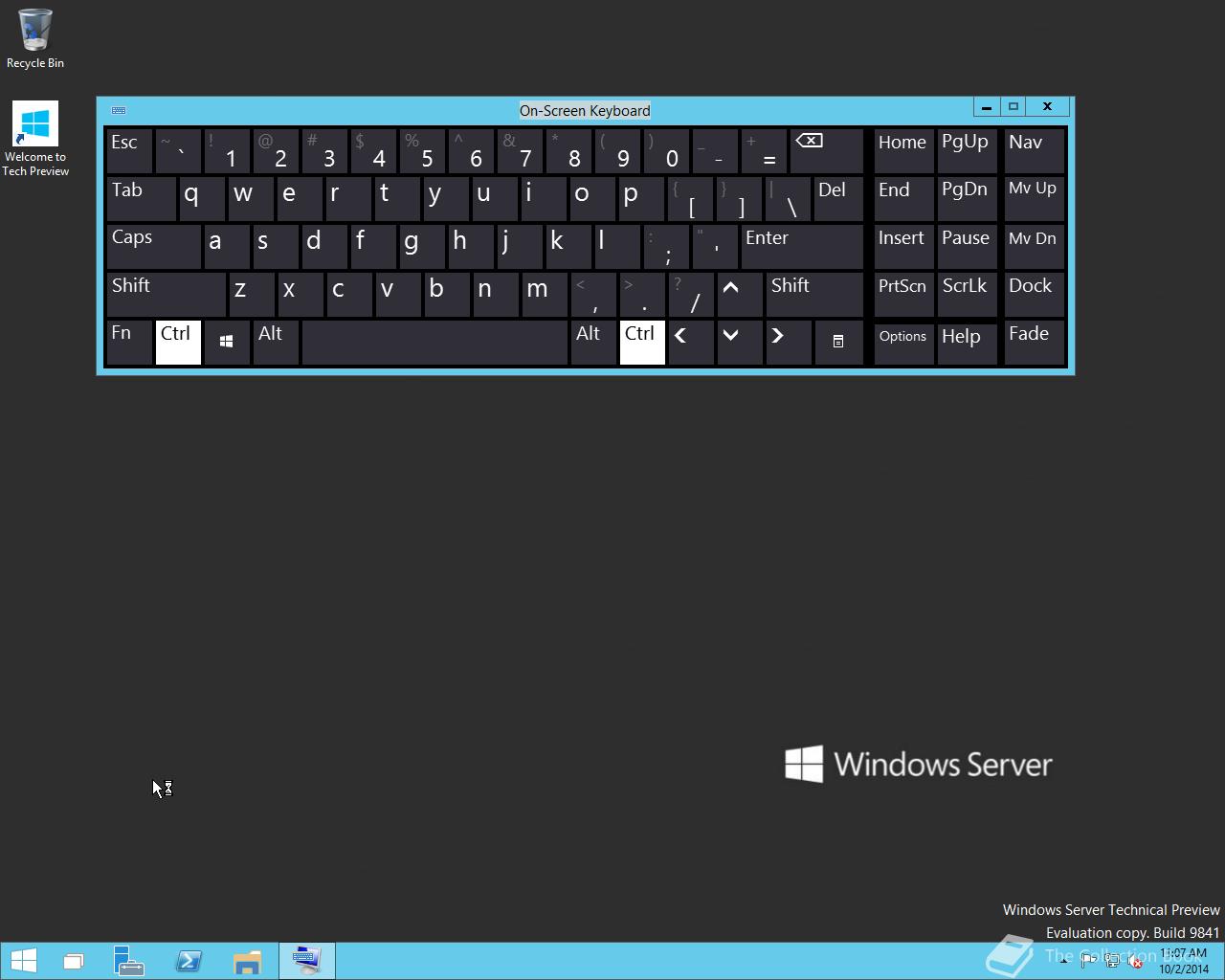This screenshot has width=1225, height=980.
Task: Tap the Left arrow key
Action: [691, 343]
